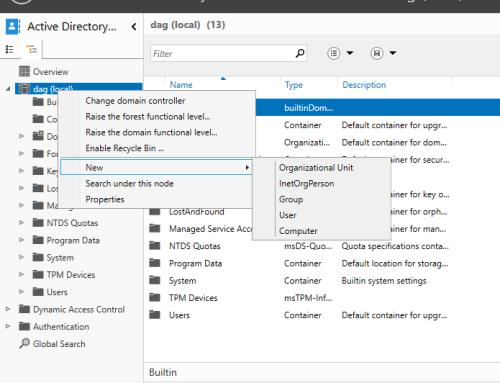Open Global Search

tap(59, 344)
